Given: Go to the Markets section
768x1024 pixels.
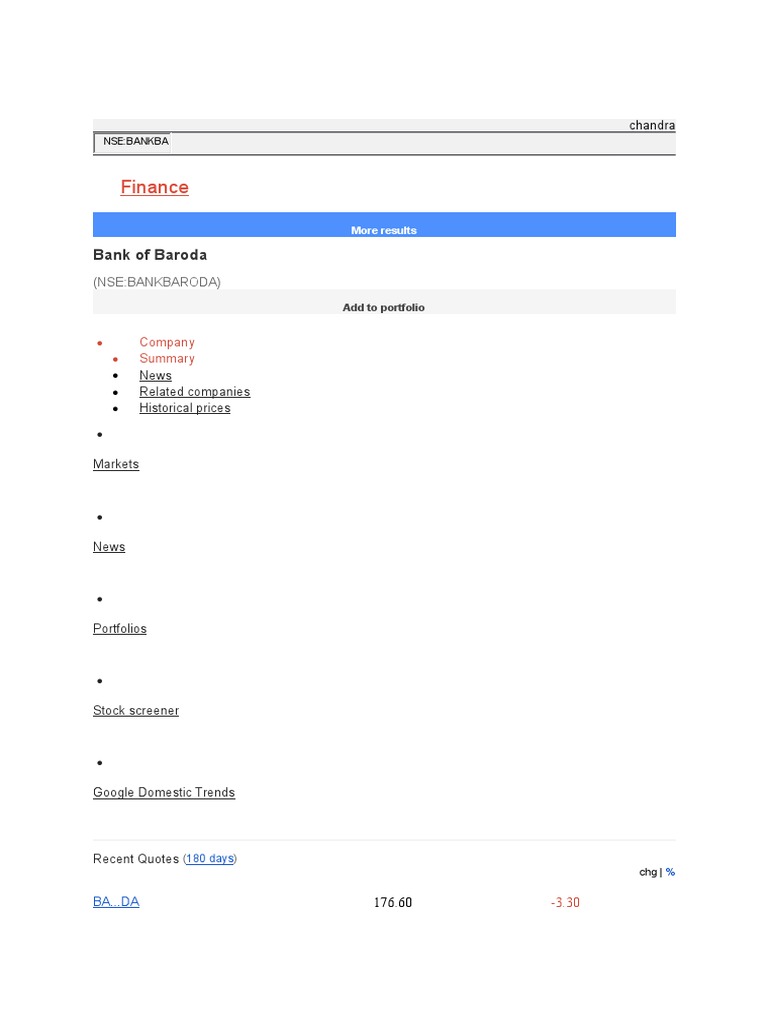Looking at the screenshot, I should (116, 464).
